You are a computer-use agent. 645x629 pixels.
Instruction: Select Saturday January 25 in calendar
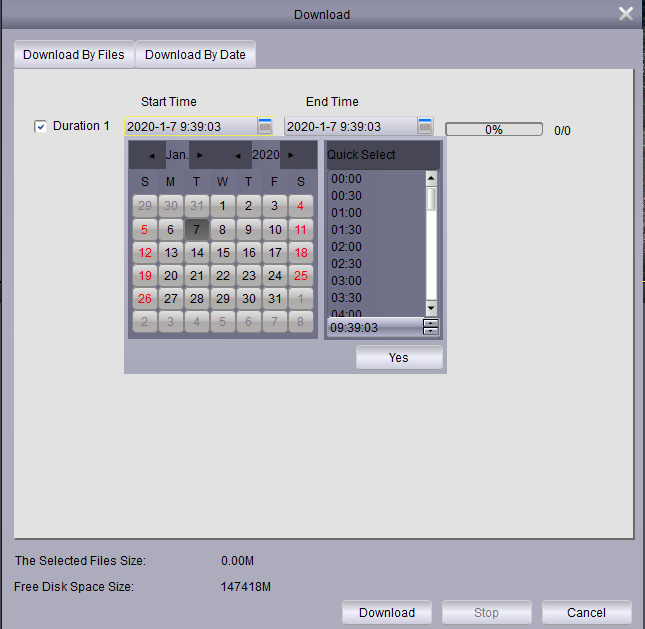301,275
